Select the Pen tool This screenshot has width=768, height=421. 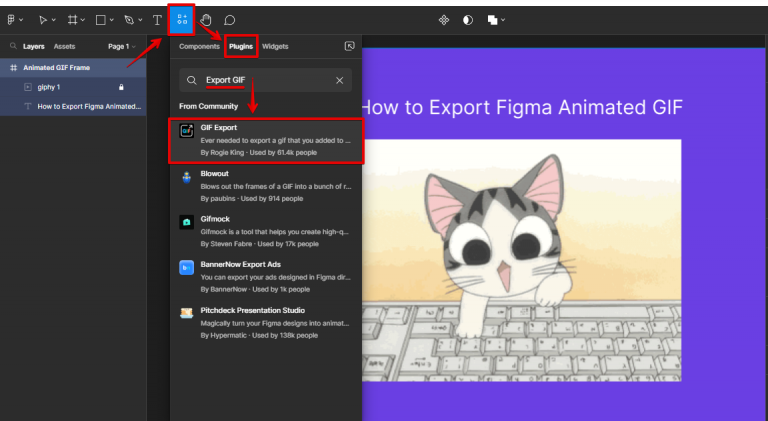pyautogui.click(x=129, y=19)
